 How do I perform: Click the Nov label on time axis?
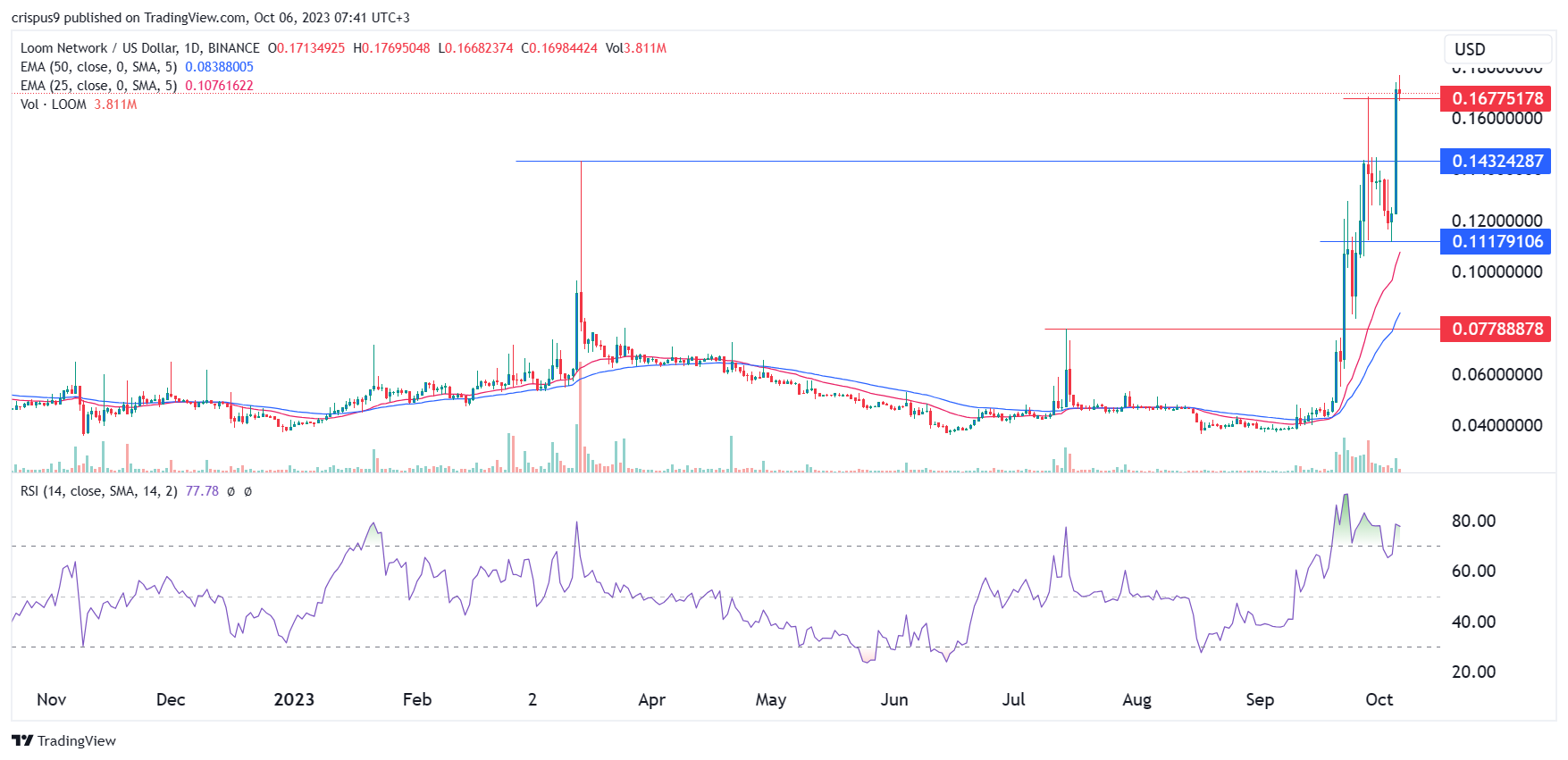[51, 699]
